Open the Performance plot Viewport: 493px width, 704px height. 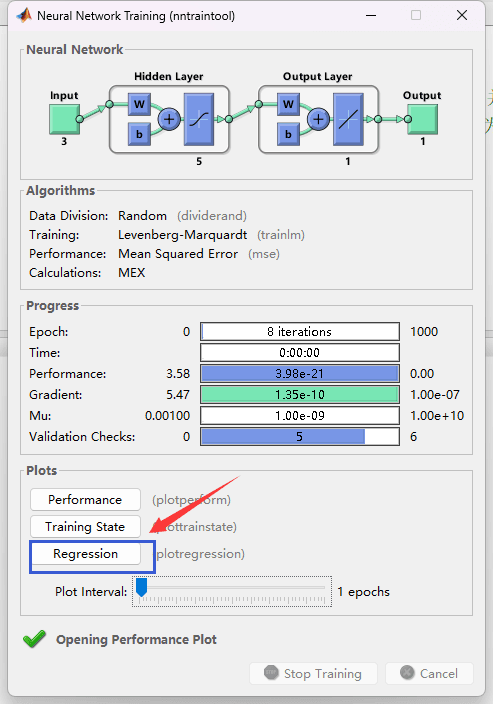pos(85,500)
